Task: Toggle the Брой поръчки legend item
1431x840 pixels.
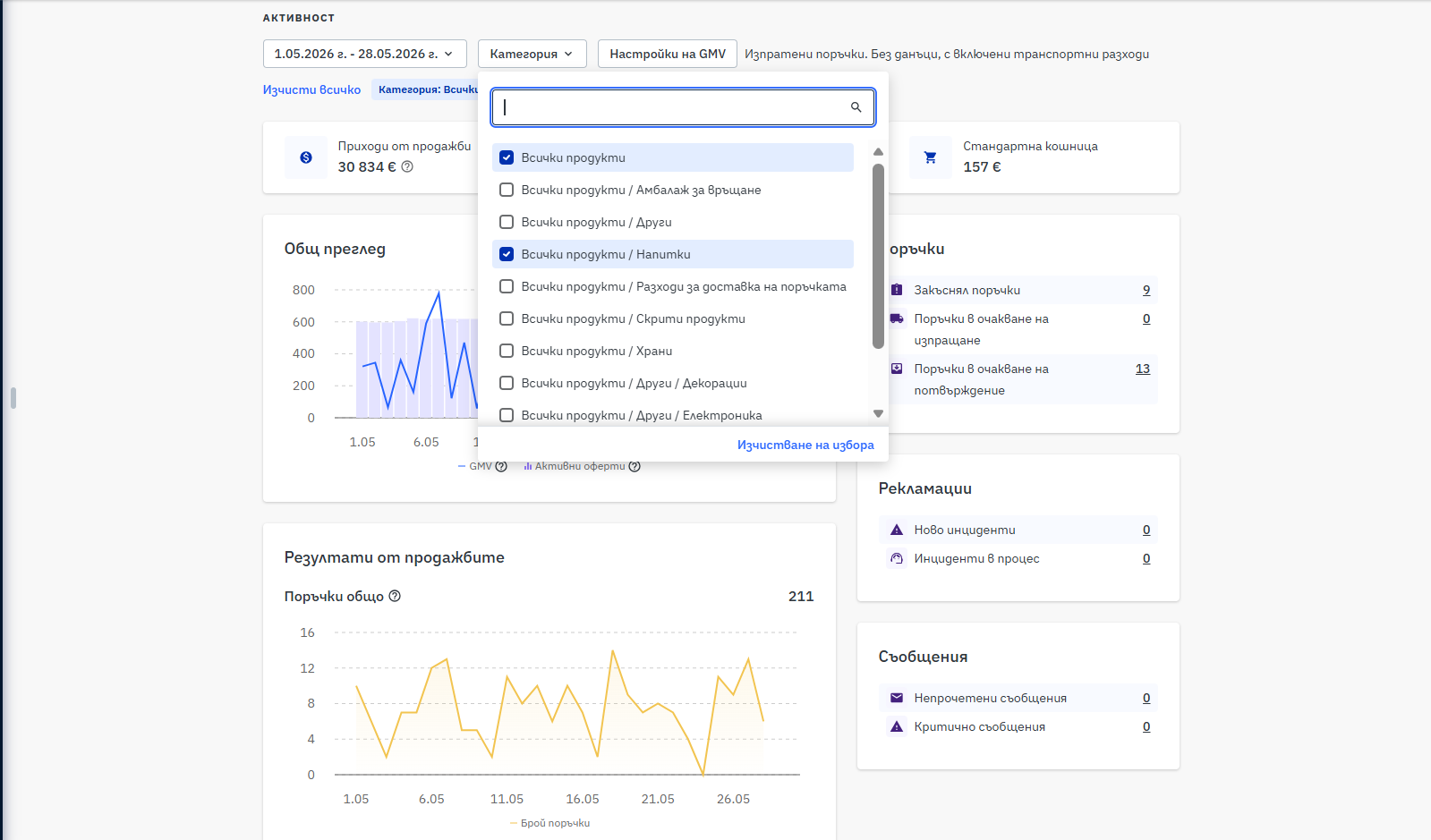Action: coord(549,823)
